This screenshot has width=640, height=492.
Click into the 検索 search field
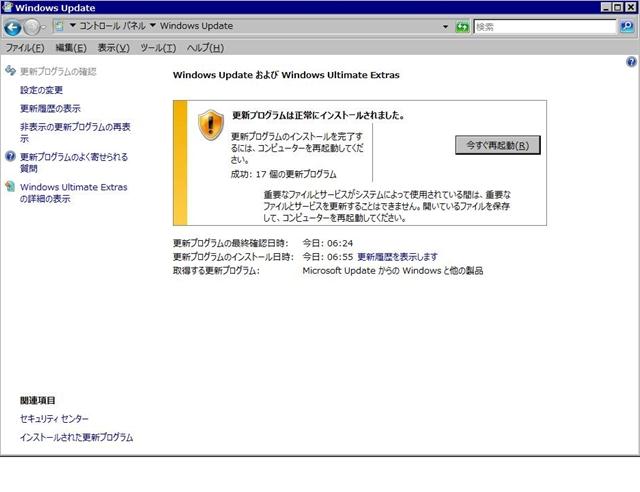[x=545, y=27]
